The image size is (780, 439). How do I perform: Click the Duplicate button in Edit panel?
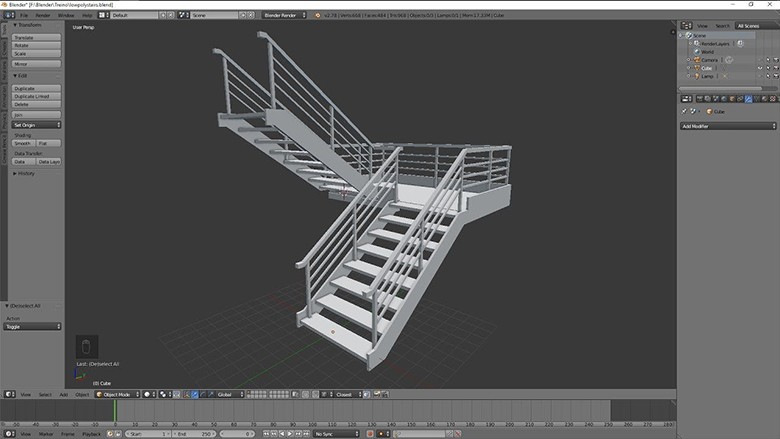click(36, 88)
